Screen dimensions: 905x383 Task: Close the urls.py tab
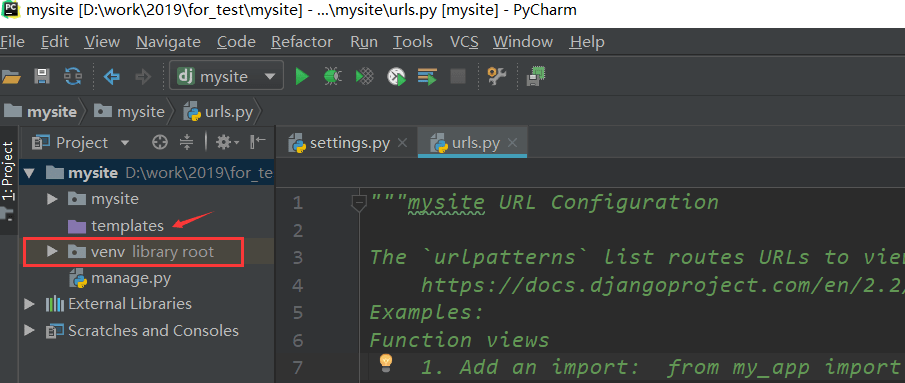pos(512,142)
